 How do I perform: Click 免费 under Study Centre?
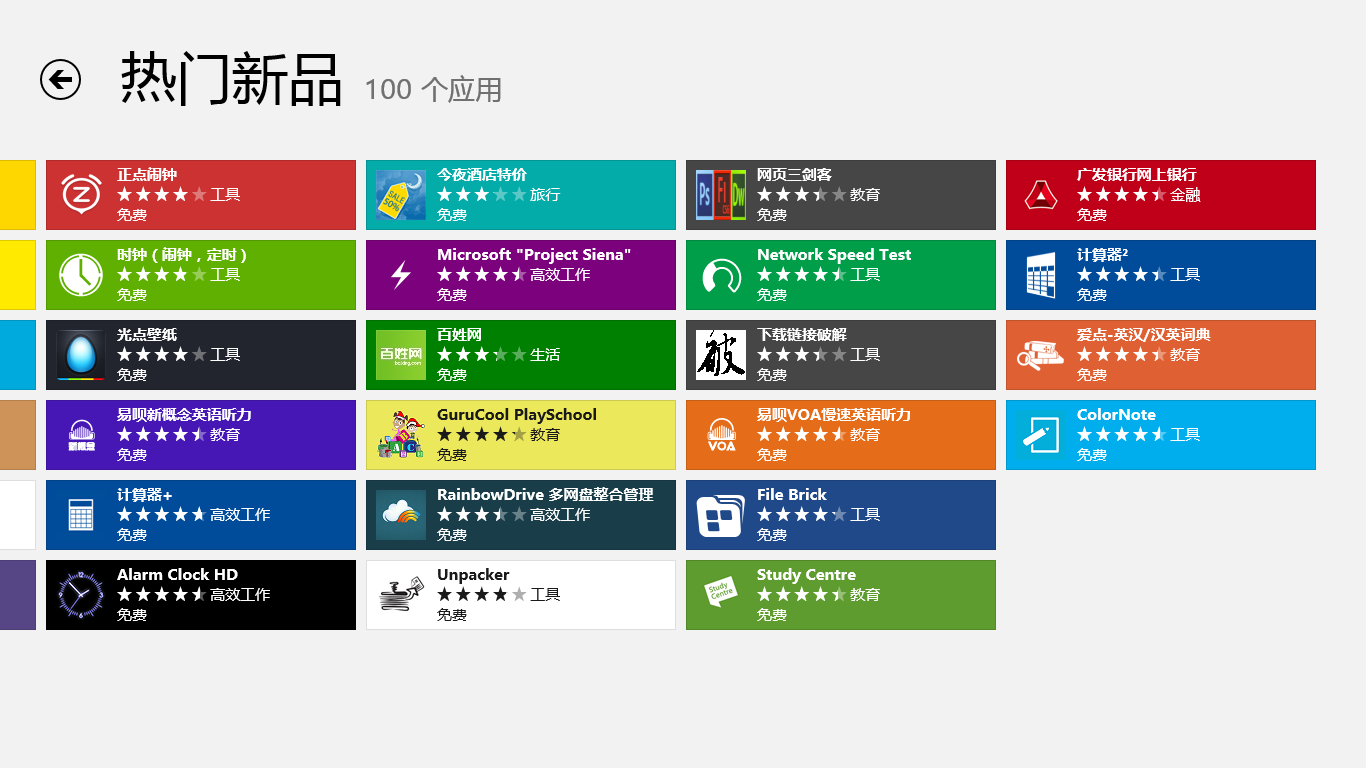[772, 615]
